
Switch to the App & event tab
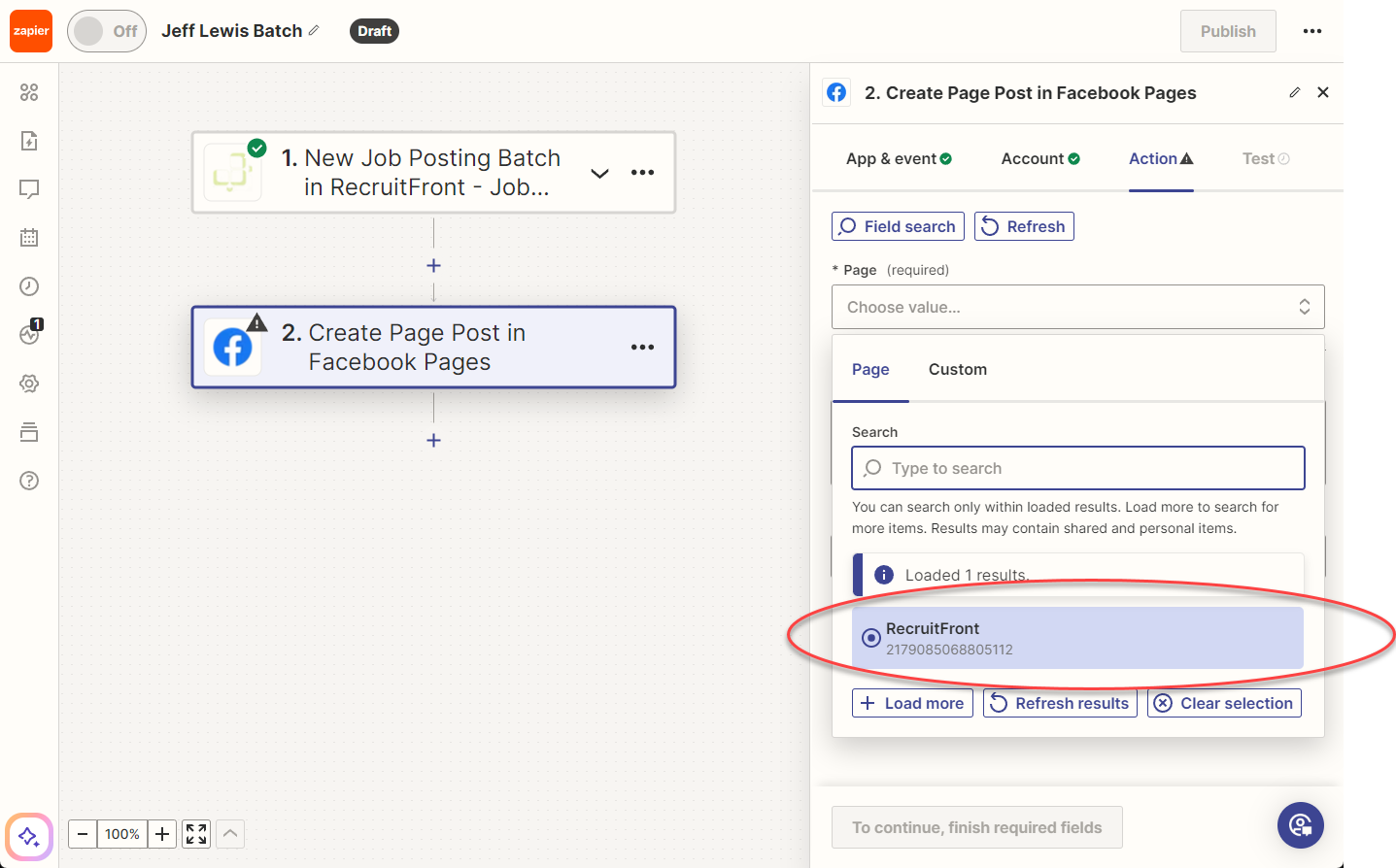pyautogui.click(x=899, y=158)
